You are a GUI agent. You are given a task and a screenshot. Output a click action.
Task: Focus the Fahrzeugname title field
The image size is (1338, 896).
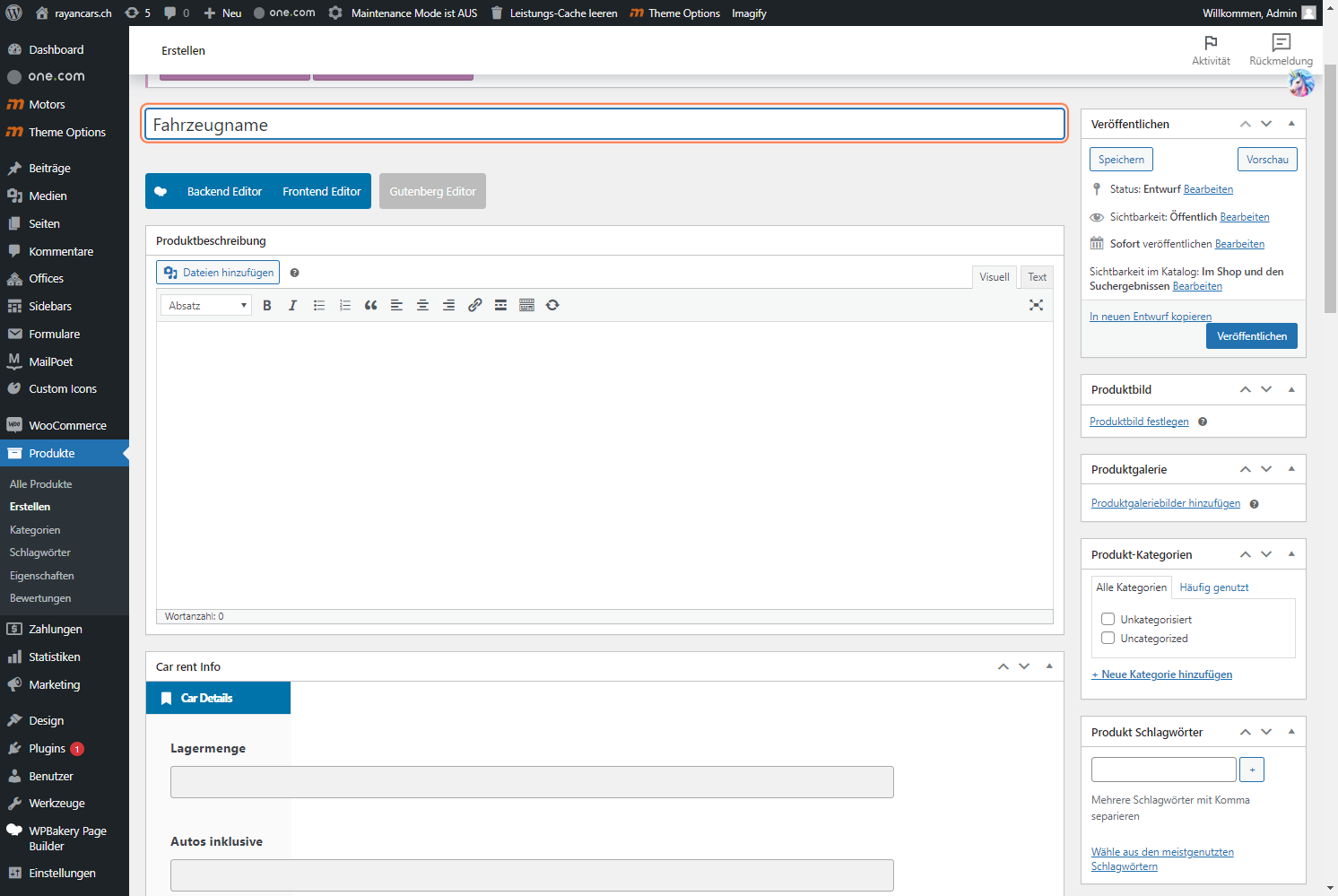coord(604,124)
